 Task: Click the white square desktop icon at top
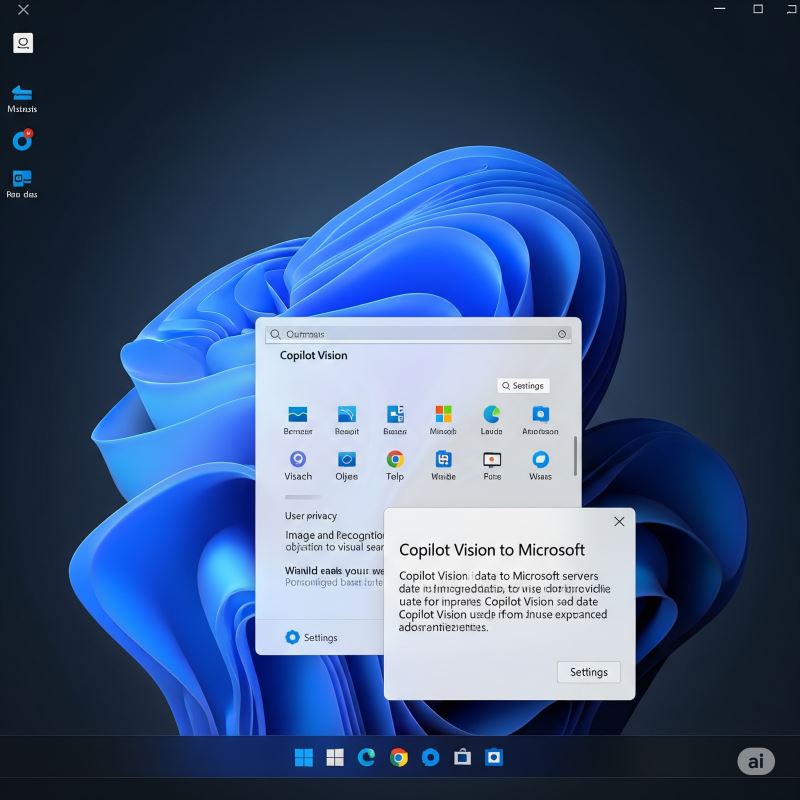tap(23, 43)
